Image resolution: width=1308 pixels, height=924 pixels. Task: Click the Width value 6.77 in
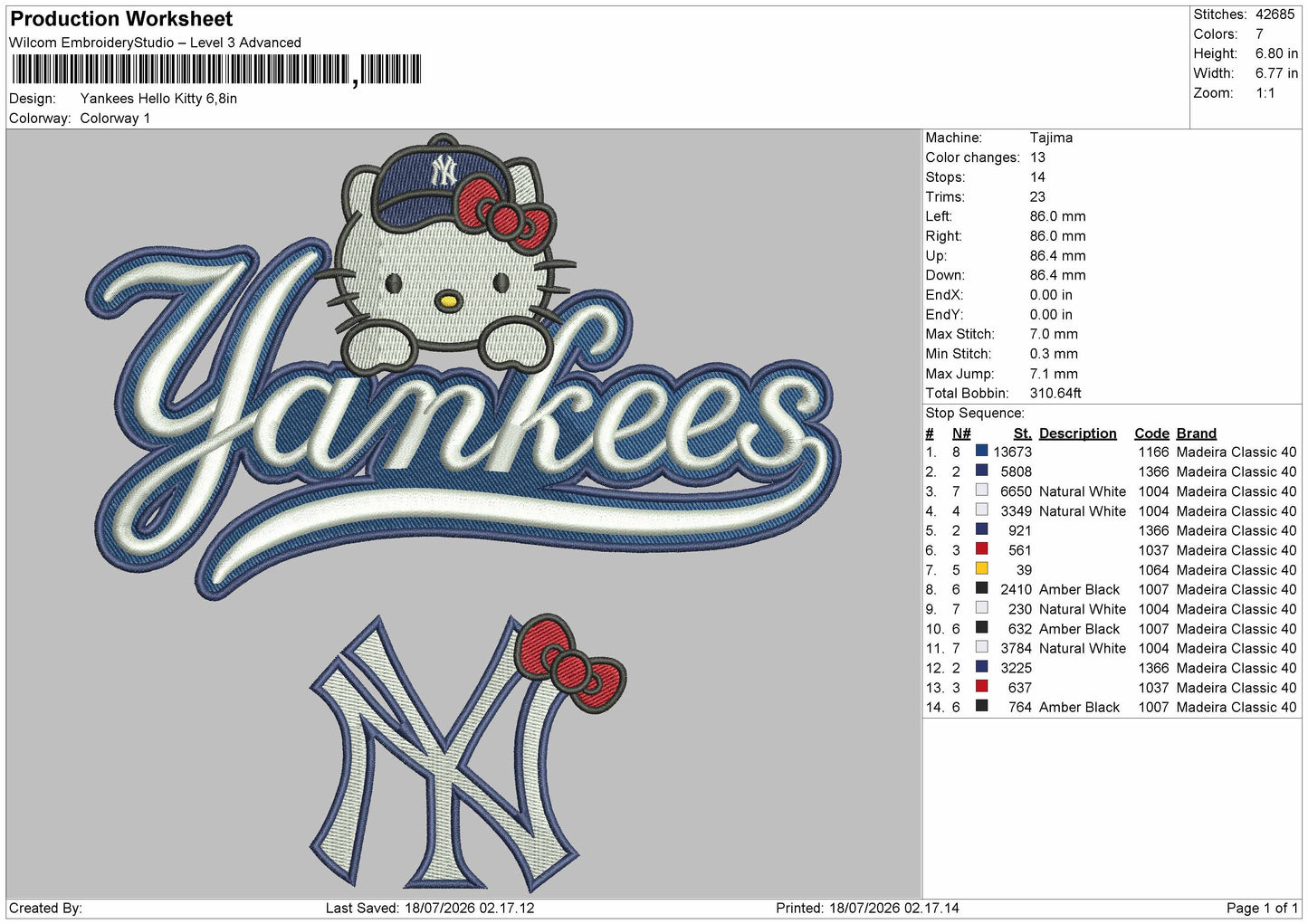[1276, 73]
